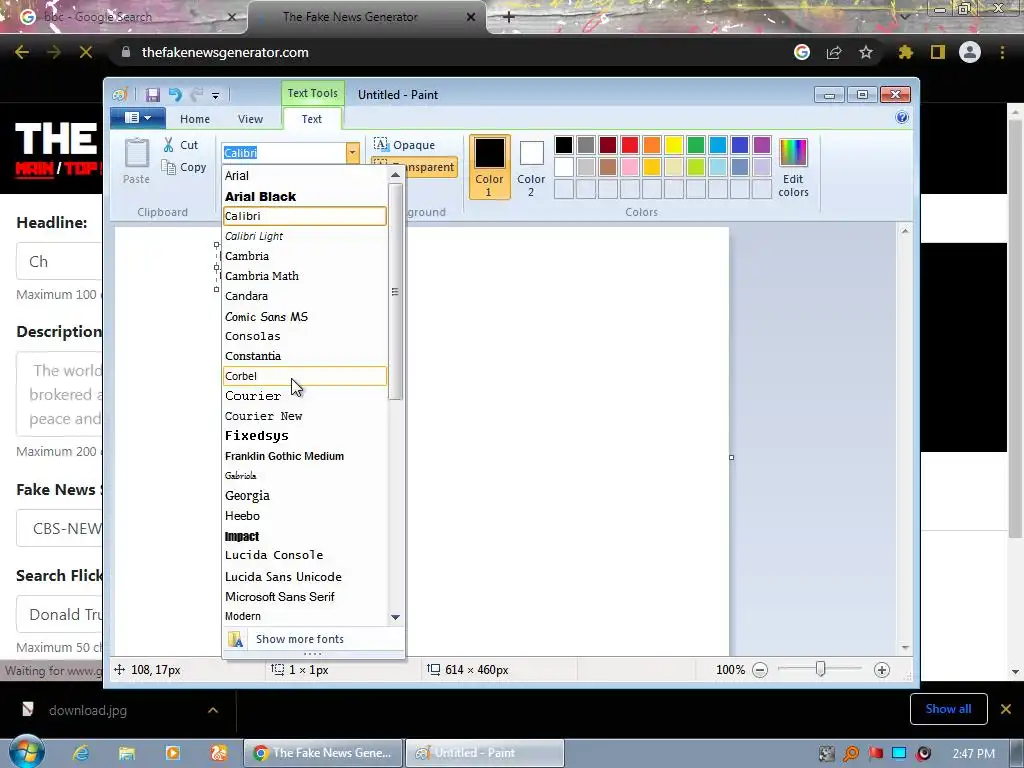
Task: Click the Chrome address bar URL
Action: tap(225, 52)
